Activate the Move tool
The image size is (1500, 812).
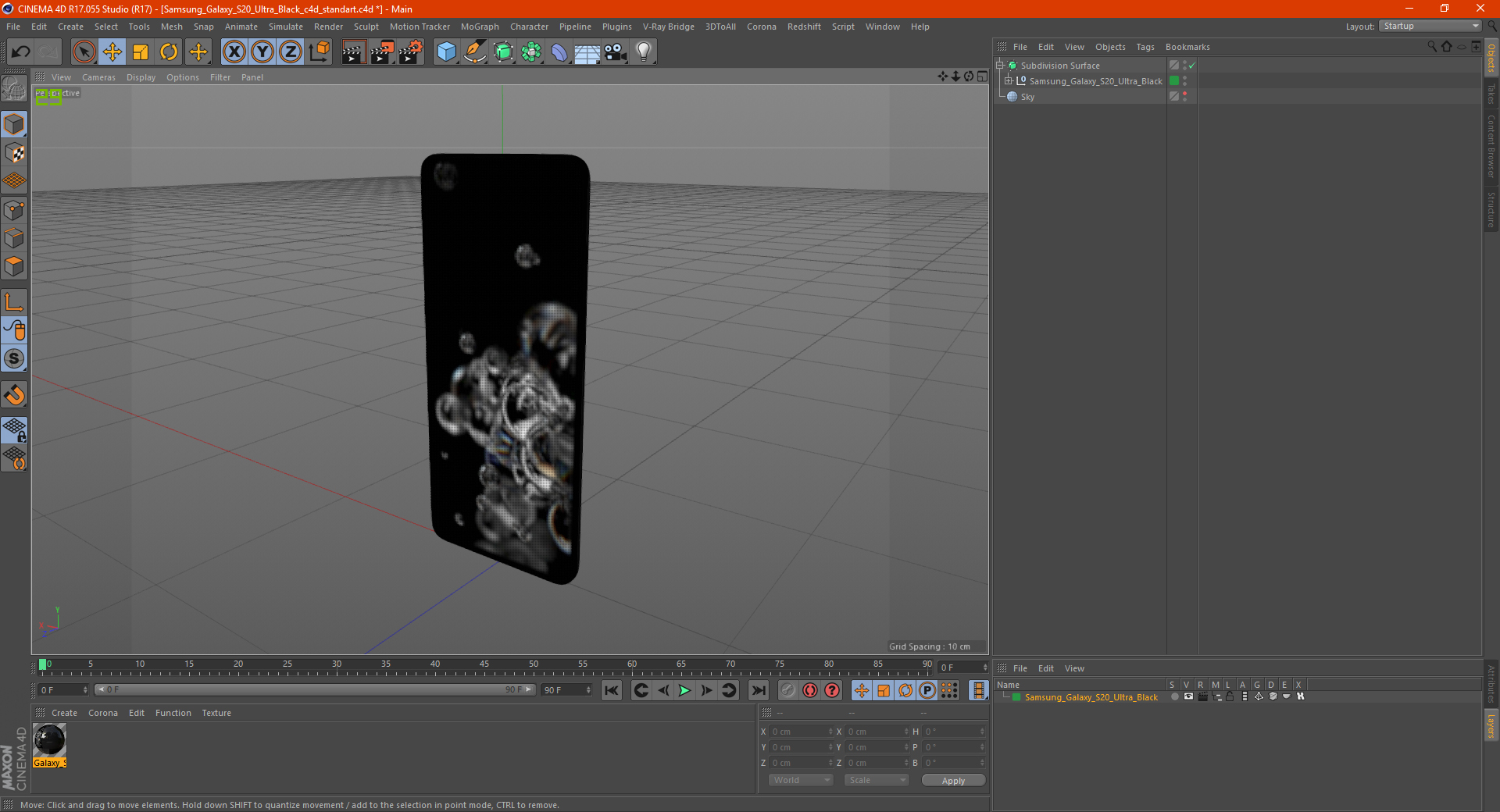(112, 52)
